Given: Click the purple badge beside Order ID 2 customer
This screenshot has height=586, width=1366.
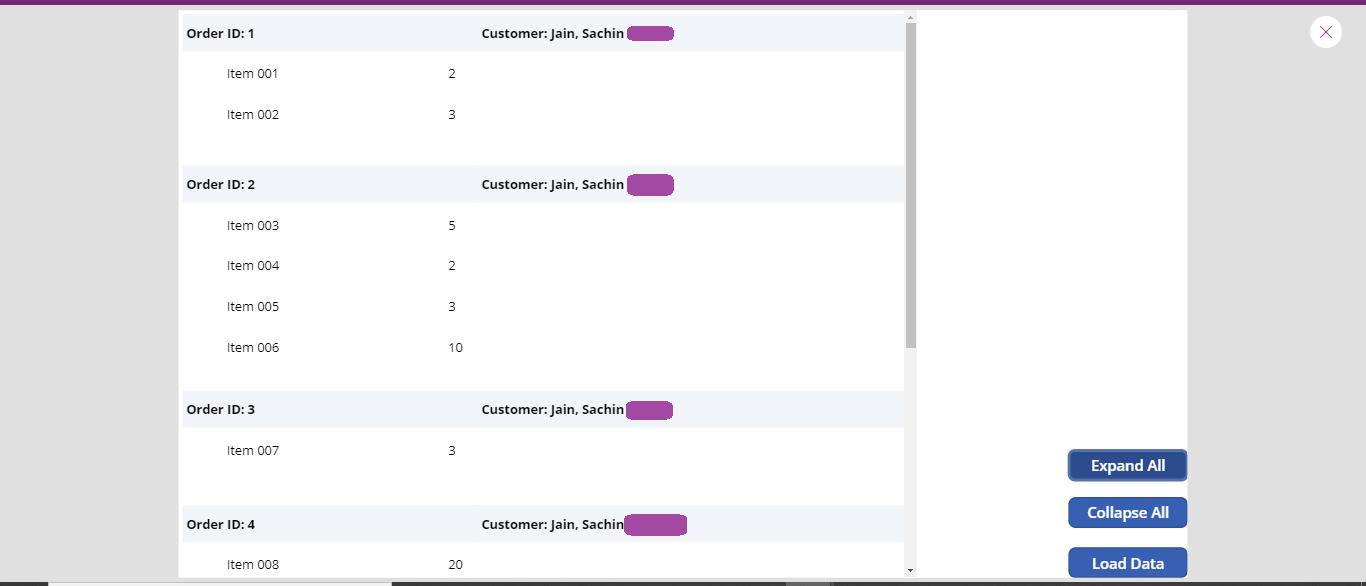Looking at the screenshot, I should point(650,184).
